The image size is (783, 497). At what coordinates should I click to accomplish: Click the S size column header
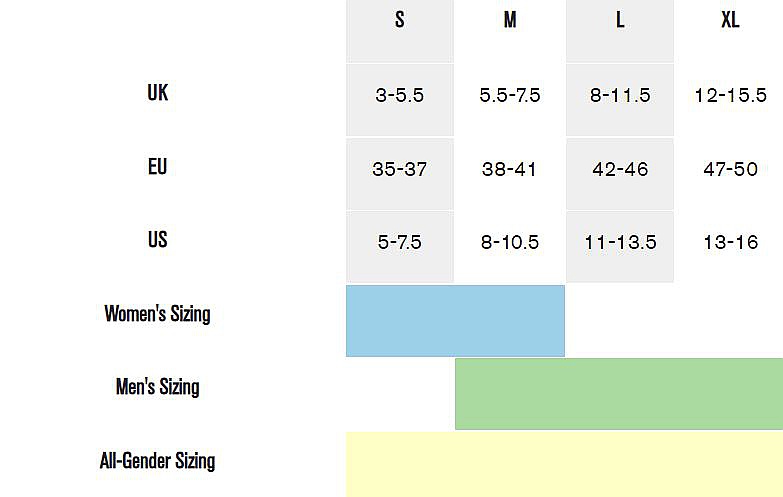tap(400, 21)
